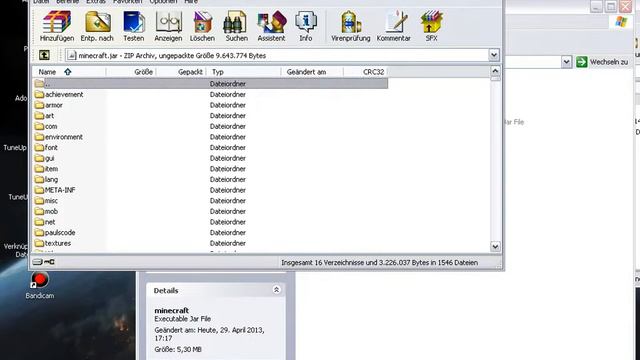Open the Optionen menu
The image size is (640, 360).
(x=163, y=2)
